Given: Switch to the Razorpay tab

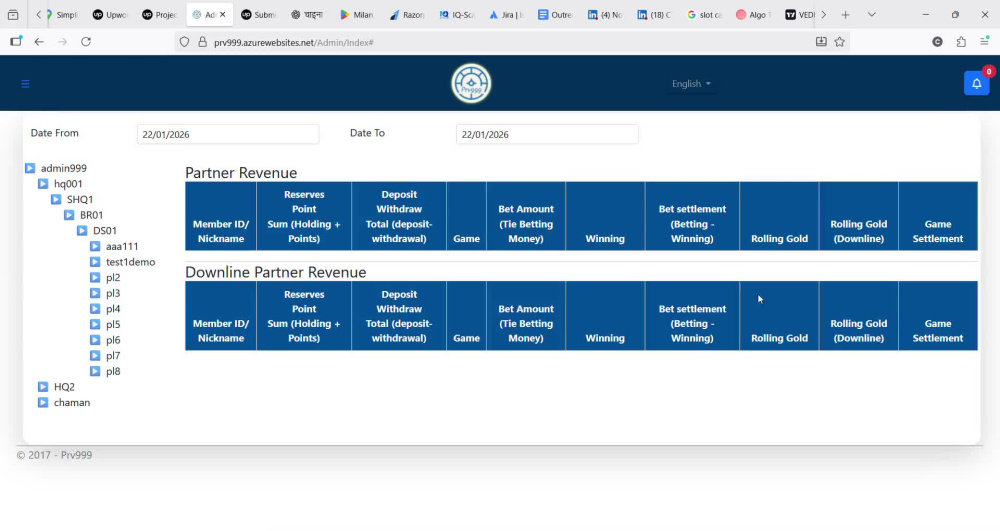Looking at the screenshot, I should tap(407, 15).
